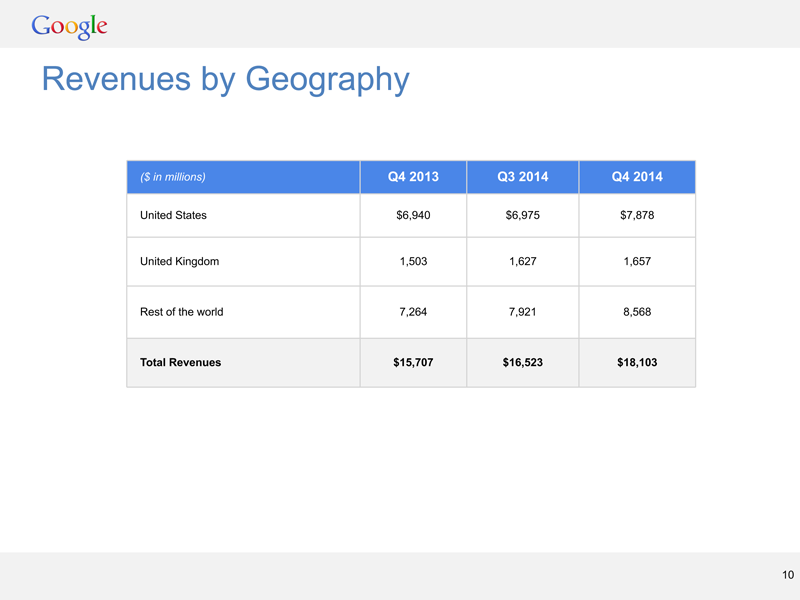Select the $15,707 total revenue value
The image size is (800, 600).
tap(413, 362)
